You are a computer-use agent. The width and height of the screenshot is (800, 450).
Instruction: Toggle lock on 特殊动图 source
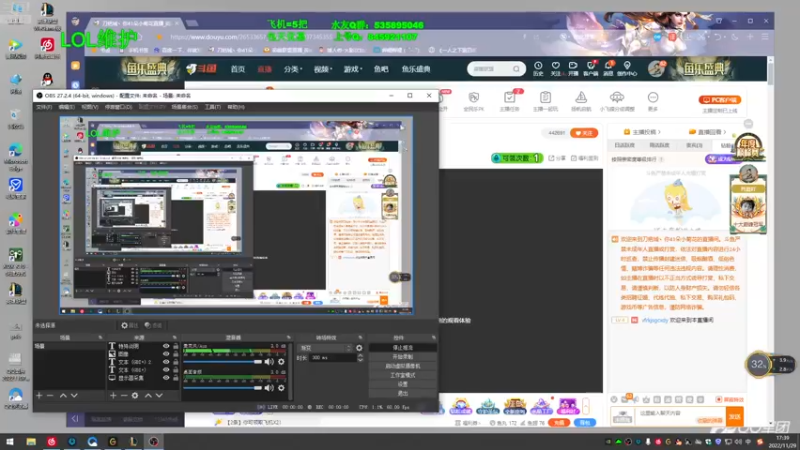[176, 346]
